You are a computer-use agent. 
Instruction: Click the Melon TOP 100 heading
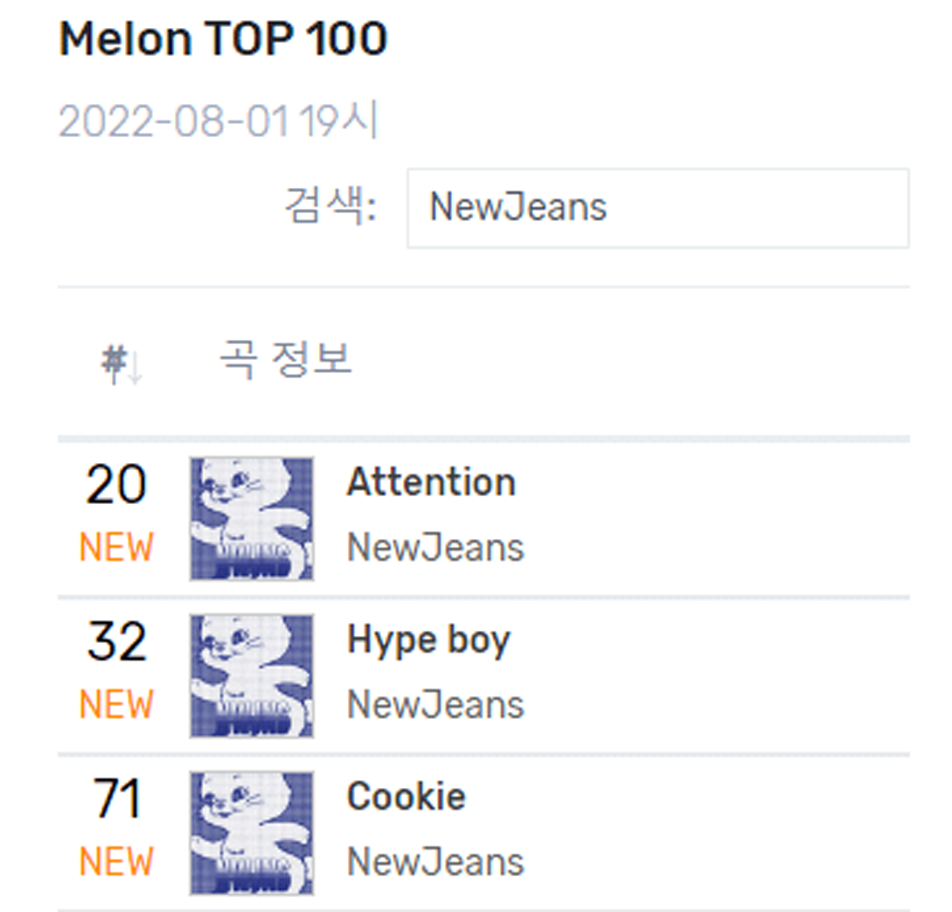point(223,39)
